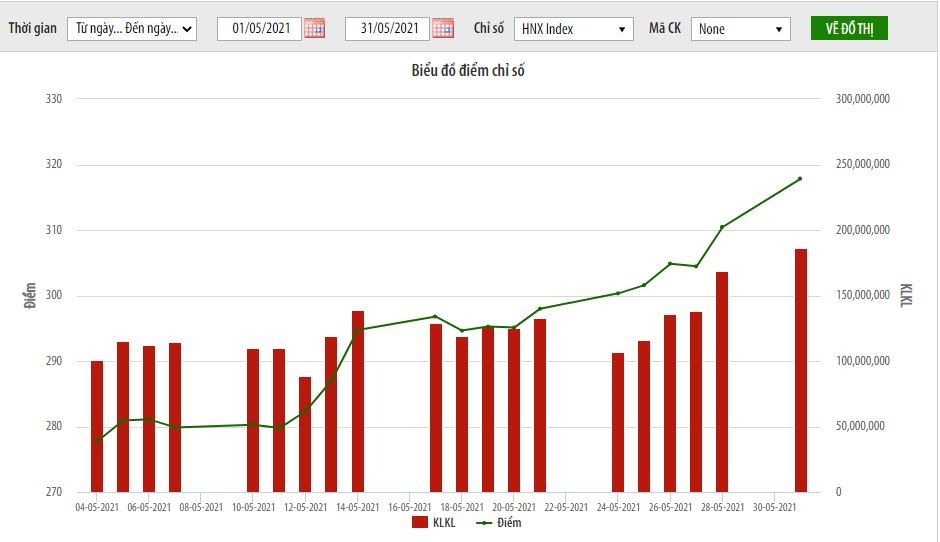The image size is (940, 542).
Task: Click the shortest volume bar on 12-05-2021
Action: (x=305, y=435)
